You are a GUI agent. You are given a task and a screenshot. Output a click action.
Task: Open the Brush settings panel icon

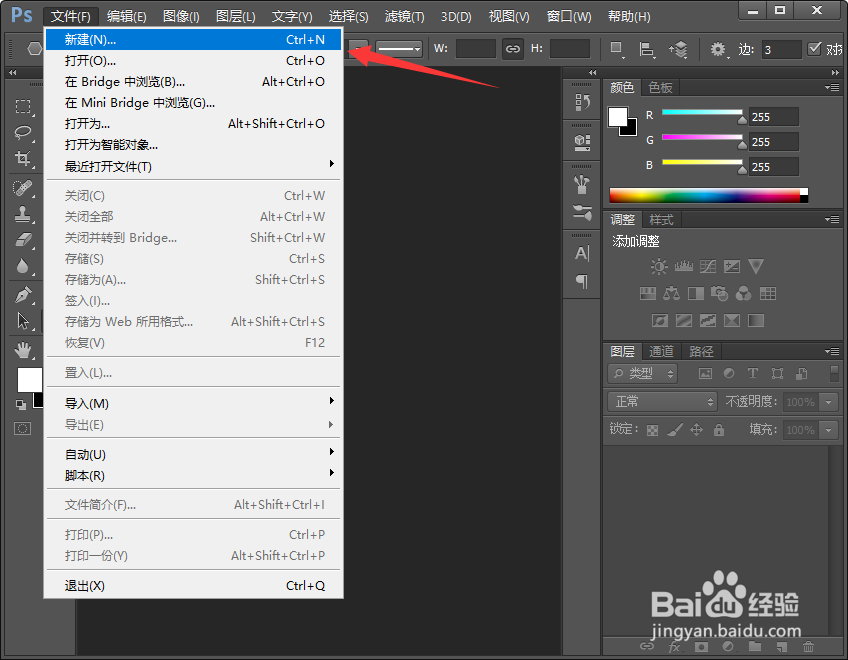582,212
